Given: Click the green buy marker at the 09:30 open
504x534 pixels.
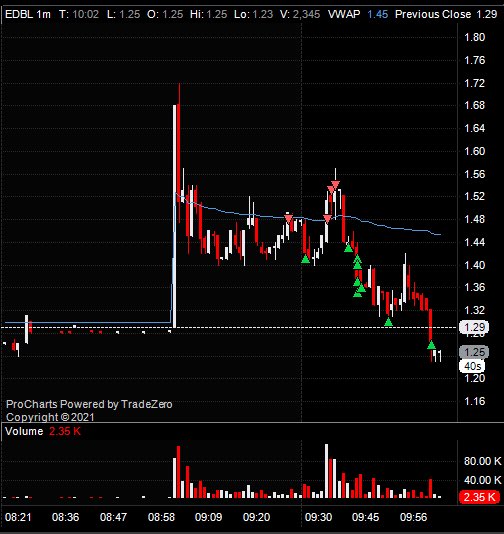Looking at the screenshot, I should (305, 259).
